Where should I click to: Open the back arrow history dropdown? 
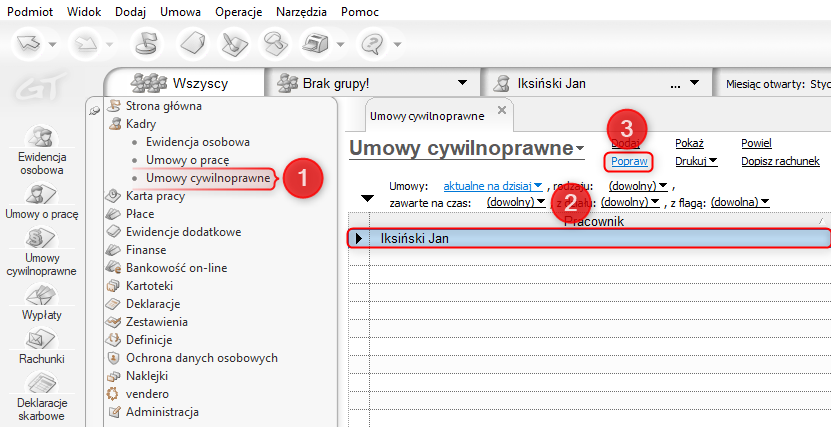point(52,45)
